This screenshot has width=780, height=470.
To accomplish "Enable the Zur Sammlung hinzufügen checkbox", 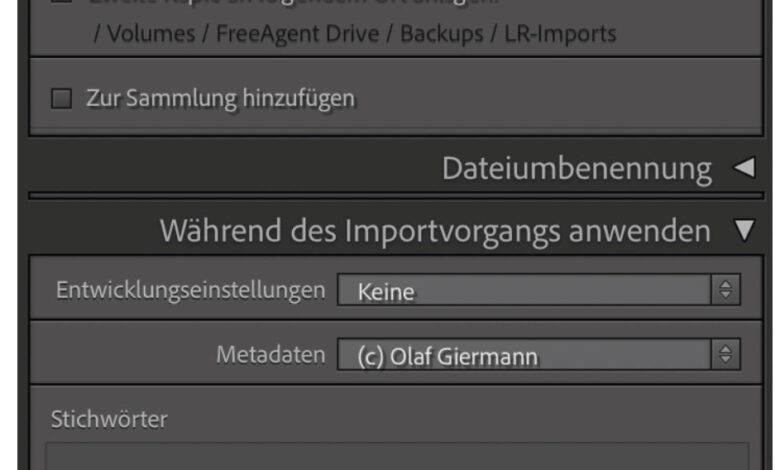I will click(x=61, y=98).
